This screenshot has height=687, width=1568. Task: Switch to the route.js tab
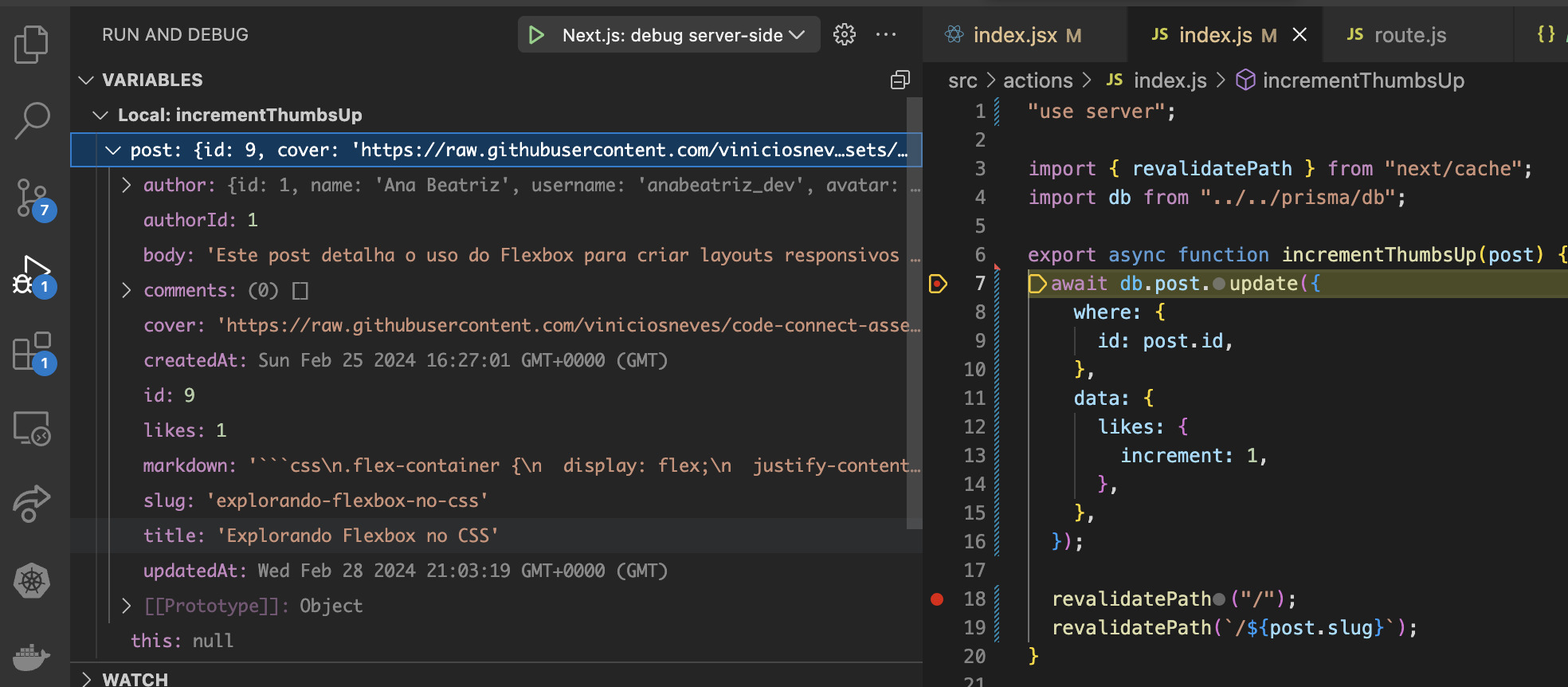pyautogui.click(x=1417, y=34)
